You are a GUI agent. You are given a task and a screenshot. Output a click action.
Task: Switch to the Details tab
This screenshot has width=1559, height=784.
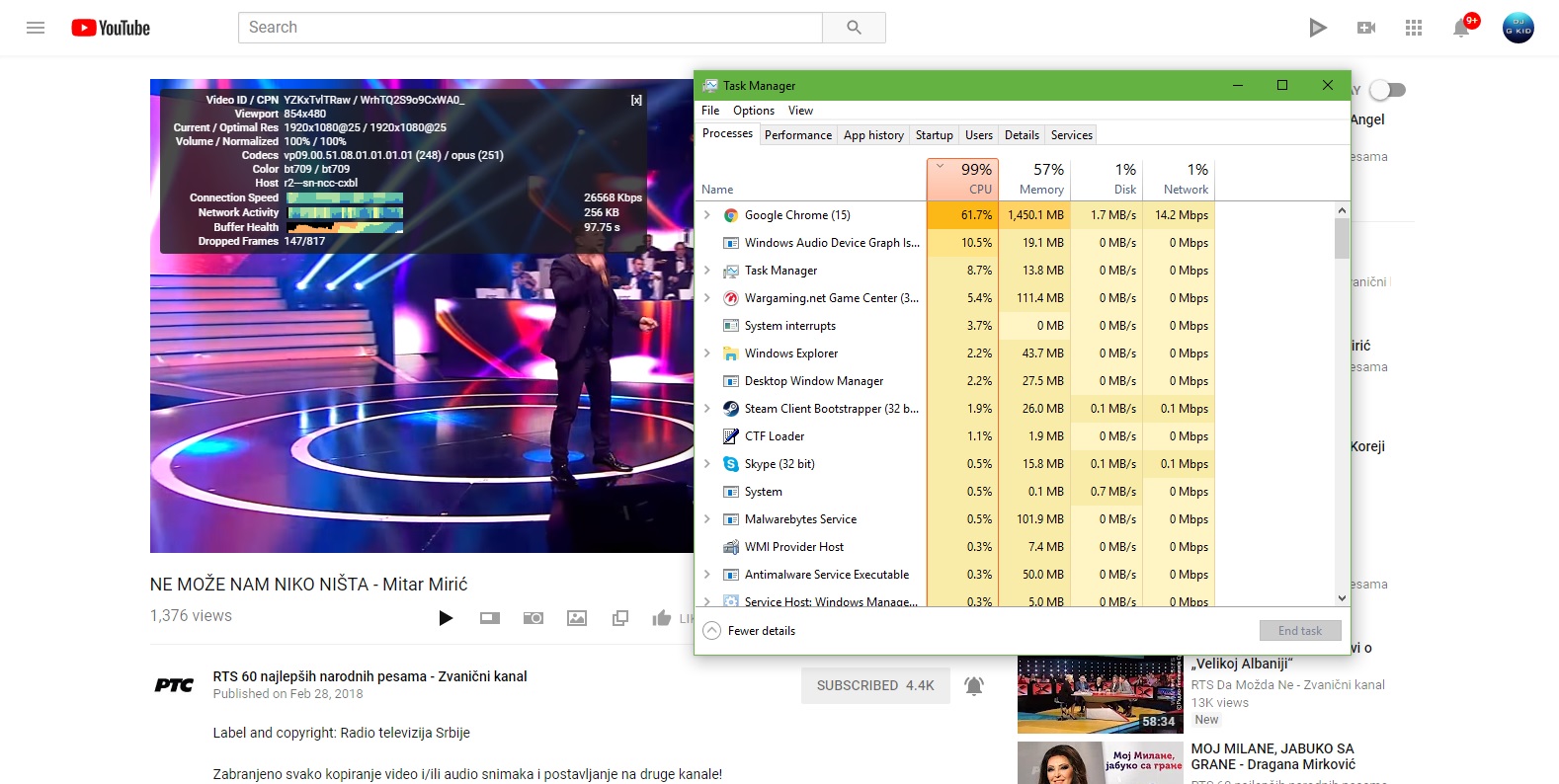1022,135
